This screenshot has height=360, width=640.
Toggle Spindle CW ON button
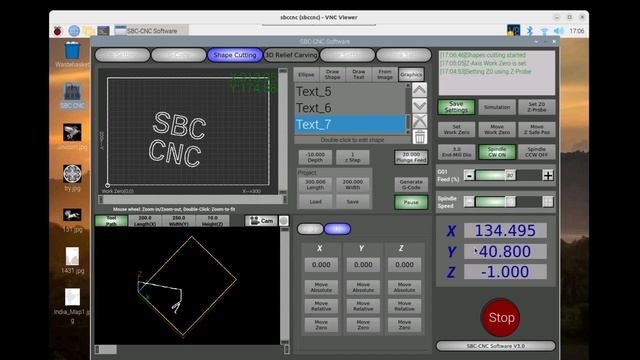497,152
